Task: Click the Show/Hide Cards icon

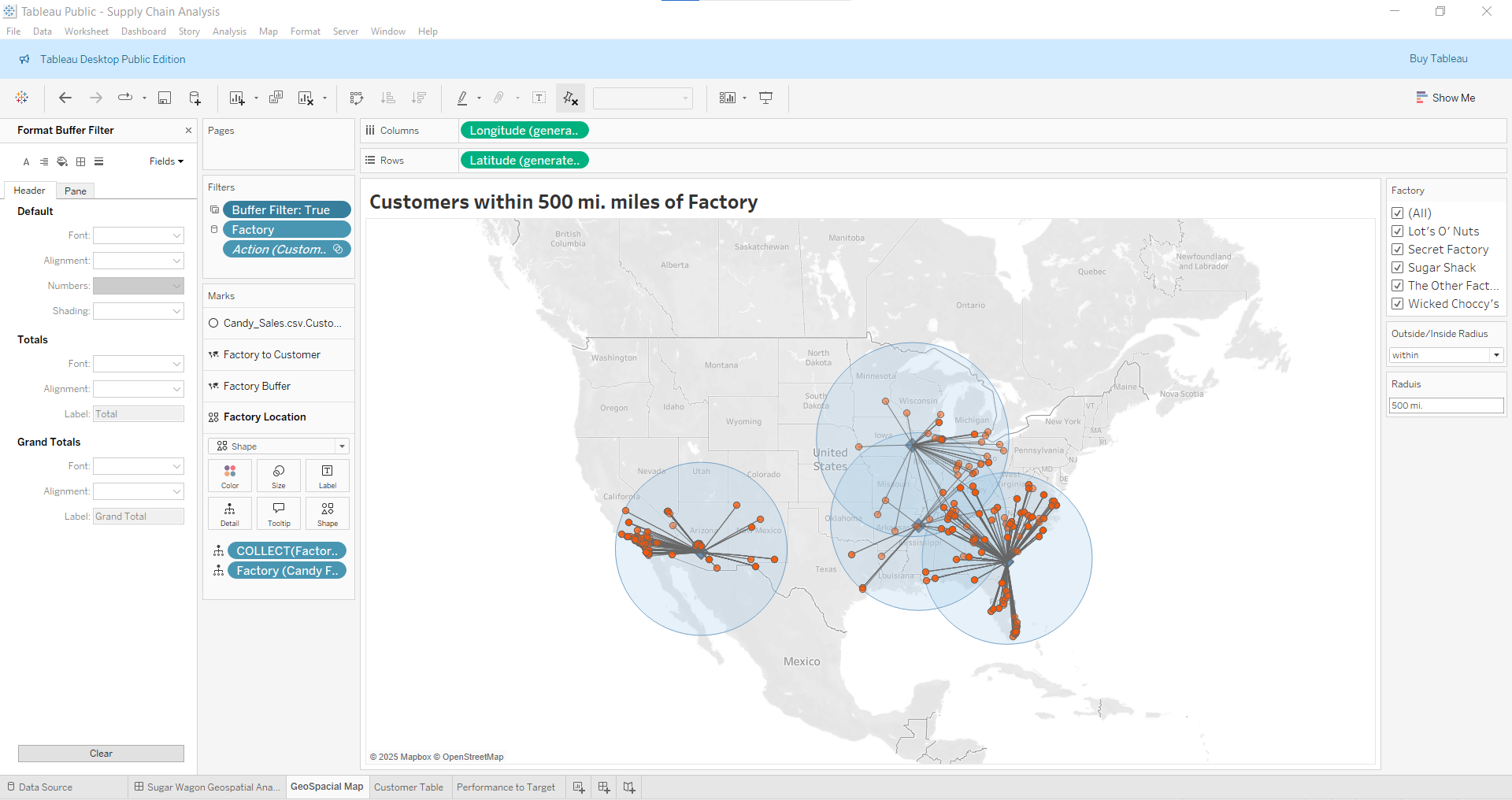Action: pos(728,98)
